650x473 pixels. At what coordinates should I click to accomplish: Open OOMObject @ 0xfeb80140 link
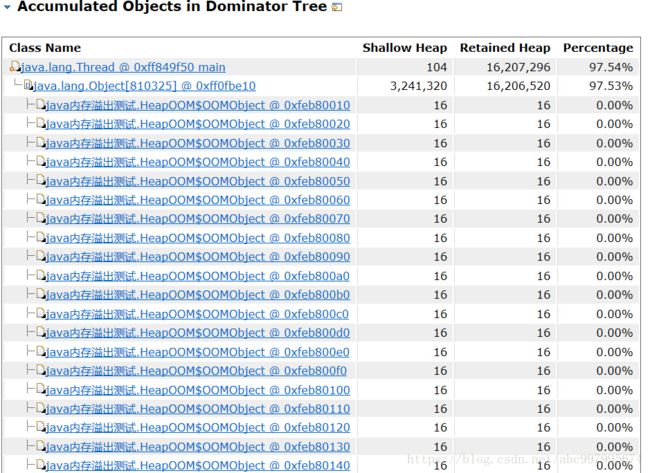point(198,466)
